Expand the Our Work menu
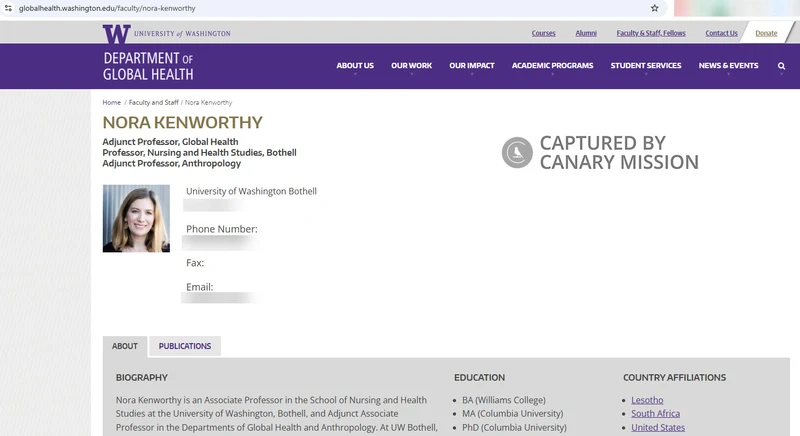This screenshot has width=800, height=436. pyautogui.click(x=411, y=66)
